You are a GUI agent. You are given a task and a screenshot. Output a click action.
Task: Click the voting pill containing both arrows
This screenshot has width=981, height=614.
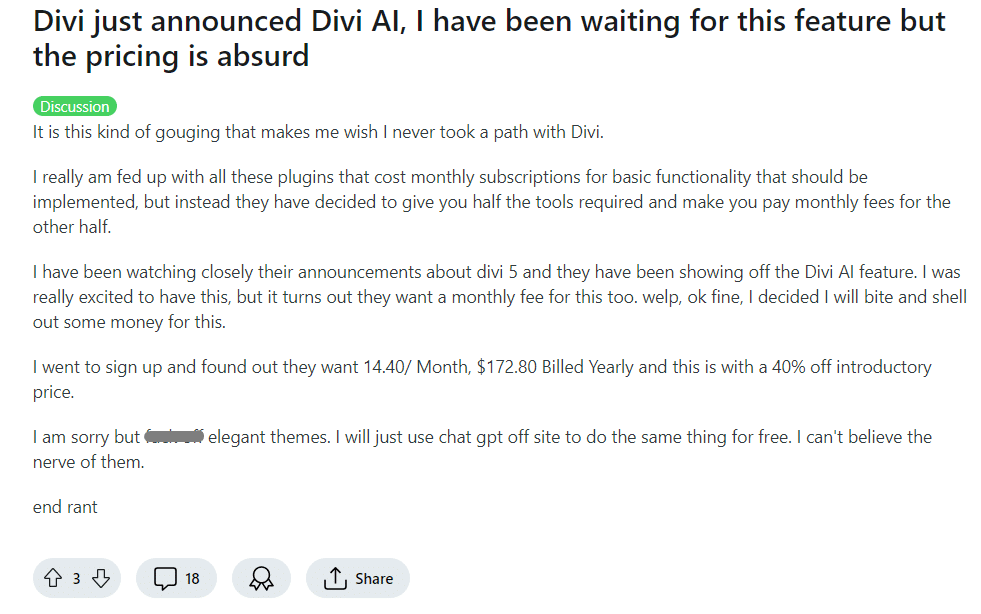(x=77, y=578)
